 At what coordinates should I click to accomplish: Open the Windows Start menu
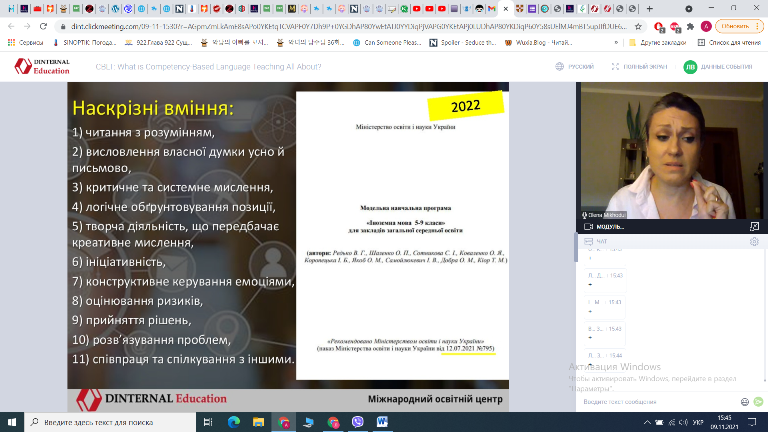pos(12,422)
